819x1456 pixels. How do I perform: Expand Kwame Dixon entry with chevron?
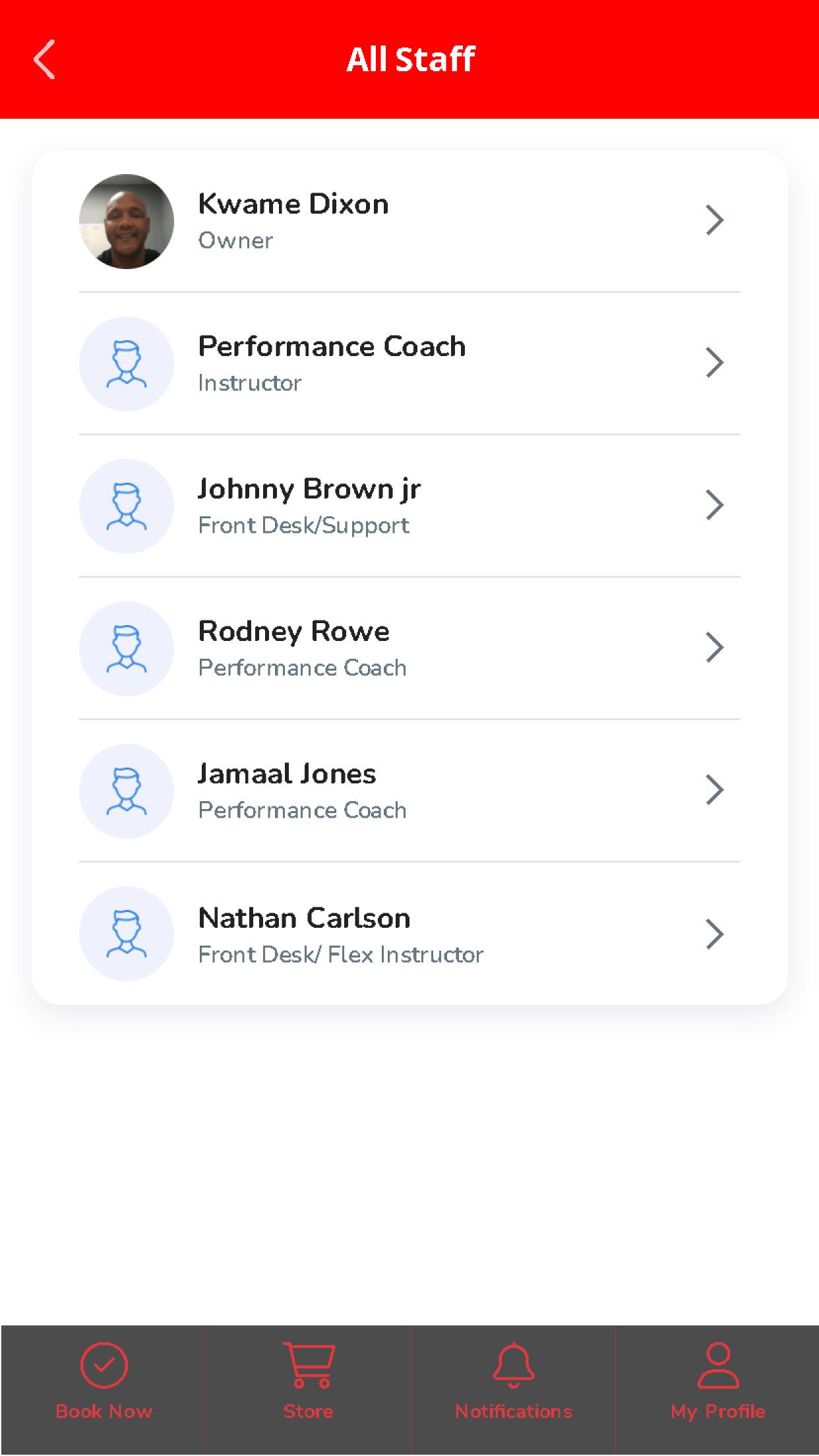tap(715, 220)
